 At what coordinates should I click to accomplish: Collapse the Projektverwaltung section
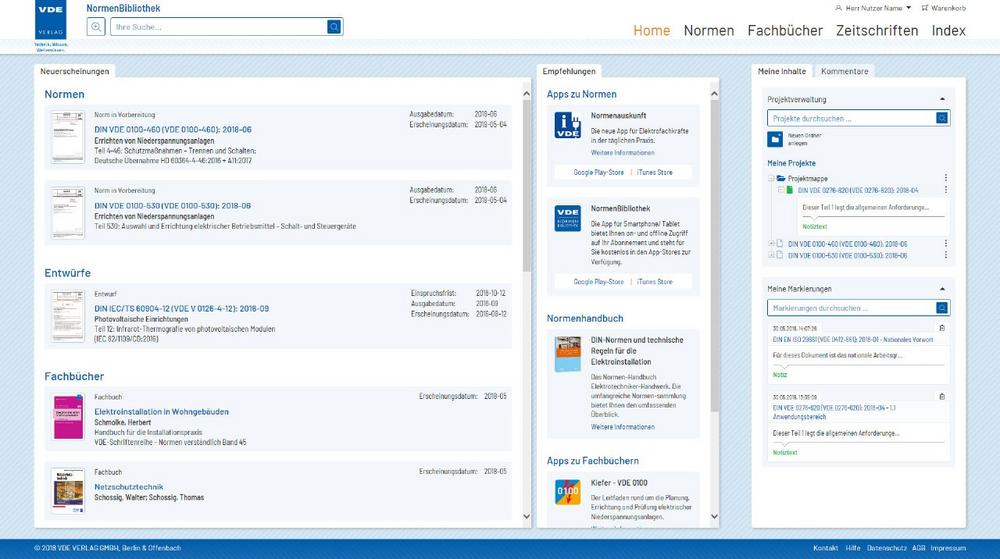[x=942, y=99]
